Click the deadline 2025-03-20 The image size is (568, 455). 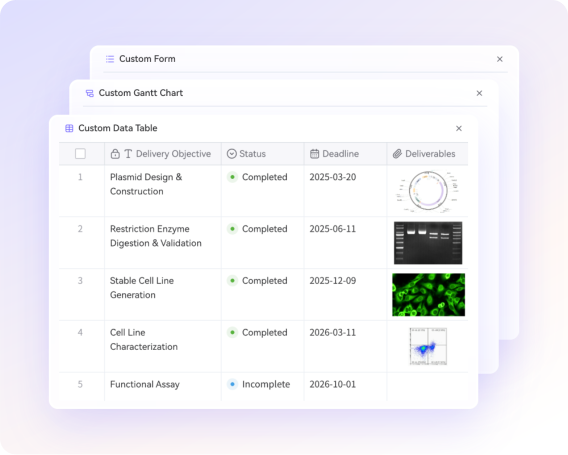pos(333,177)
